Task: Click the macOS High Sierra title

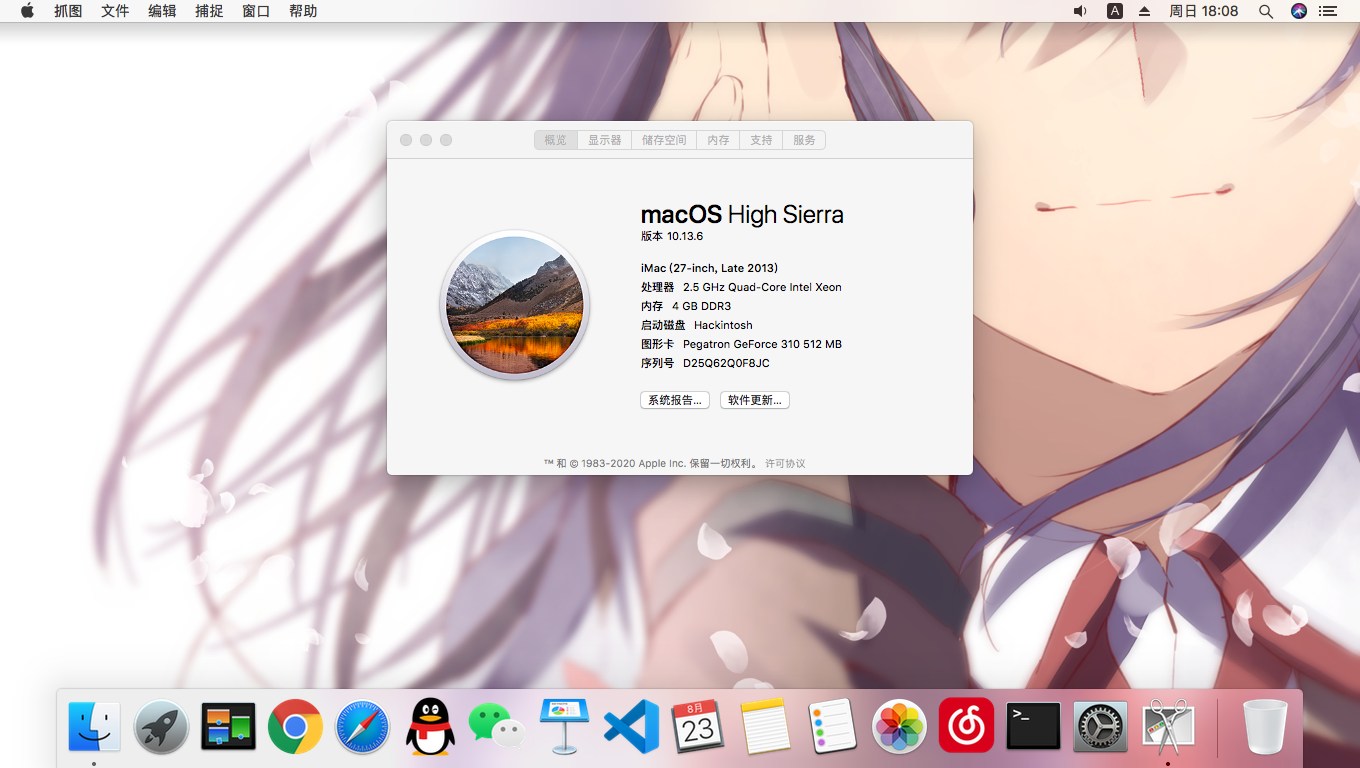Action: (742, 215)
